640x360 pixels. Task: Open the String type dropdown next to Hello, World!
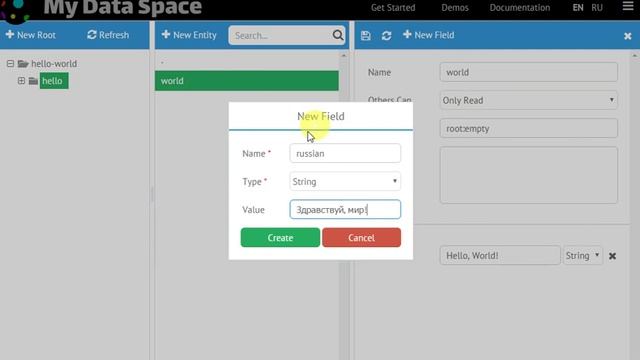coord(582,256)
